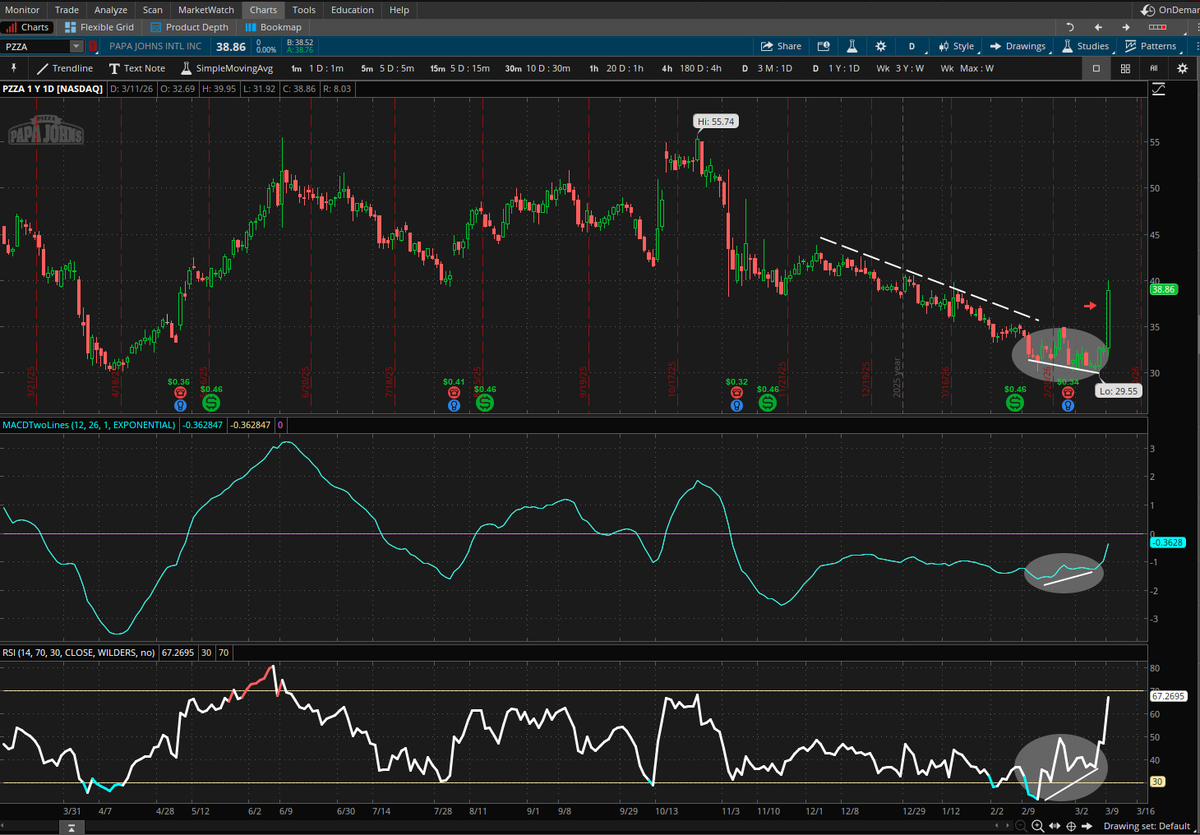Select the Charts subtab

coord(28,27)
